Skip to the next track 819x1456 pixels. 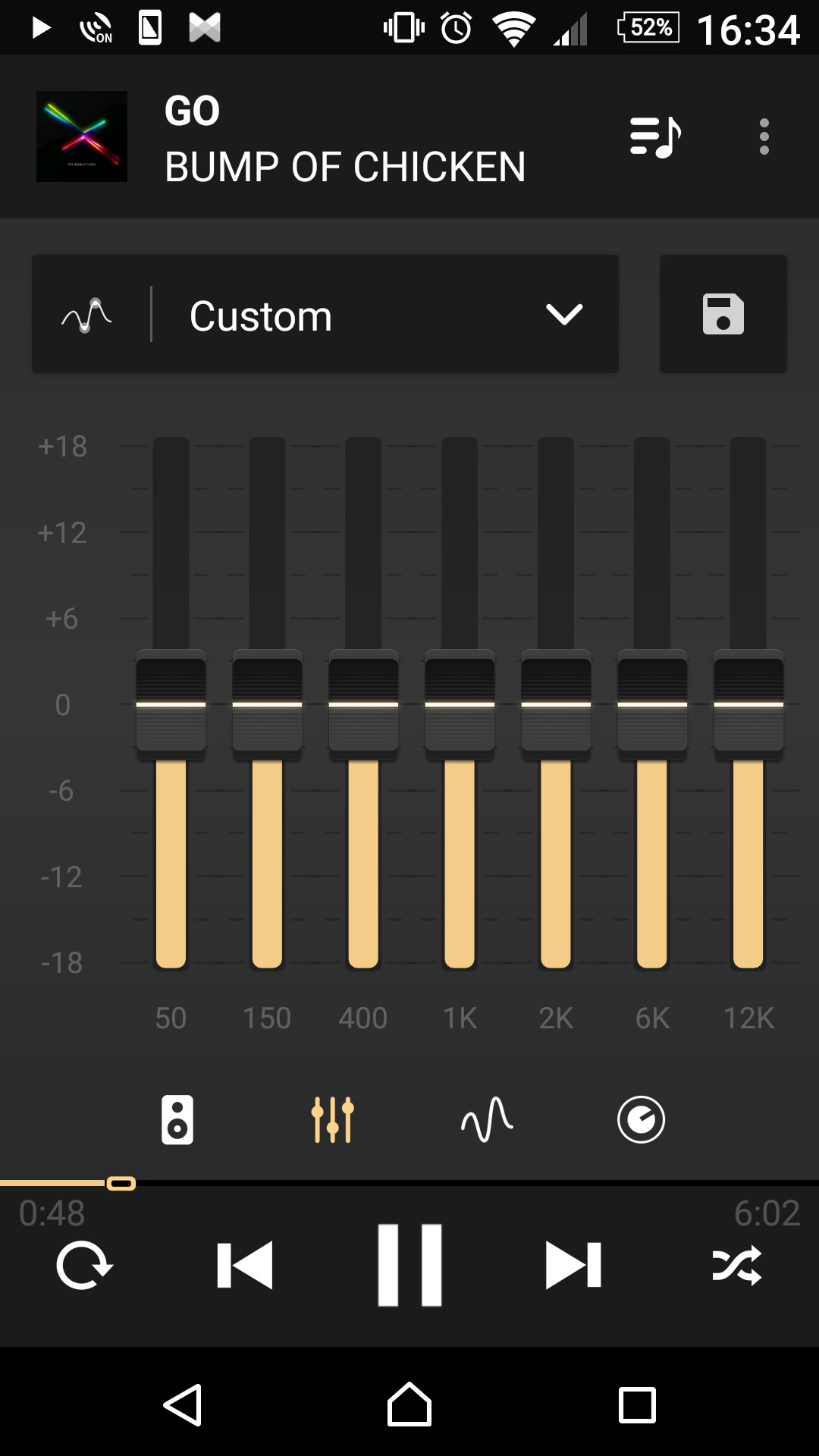[x=573, y=1265]
